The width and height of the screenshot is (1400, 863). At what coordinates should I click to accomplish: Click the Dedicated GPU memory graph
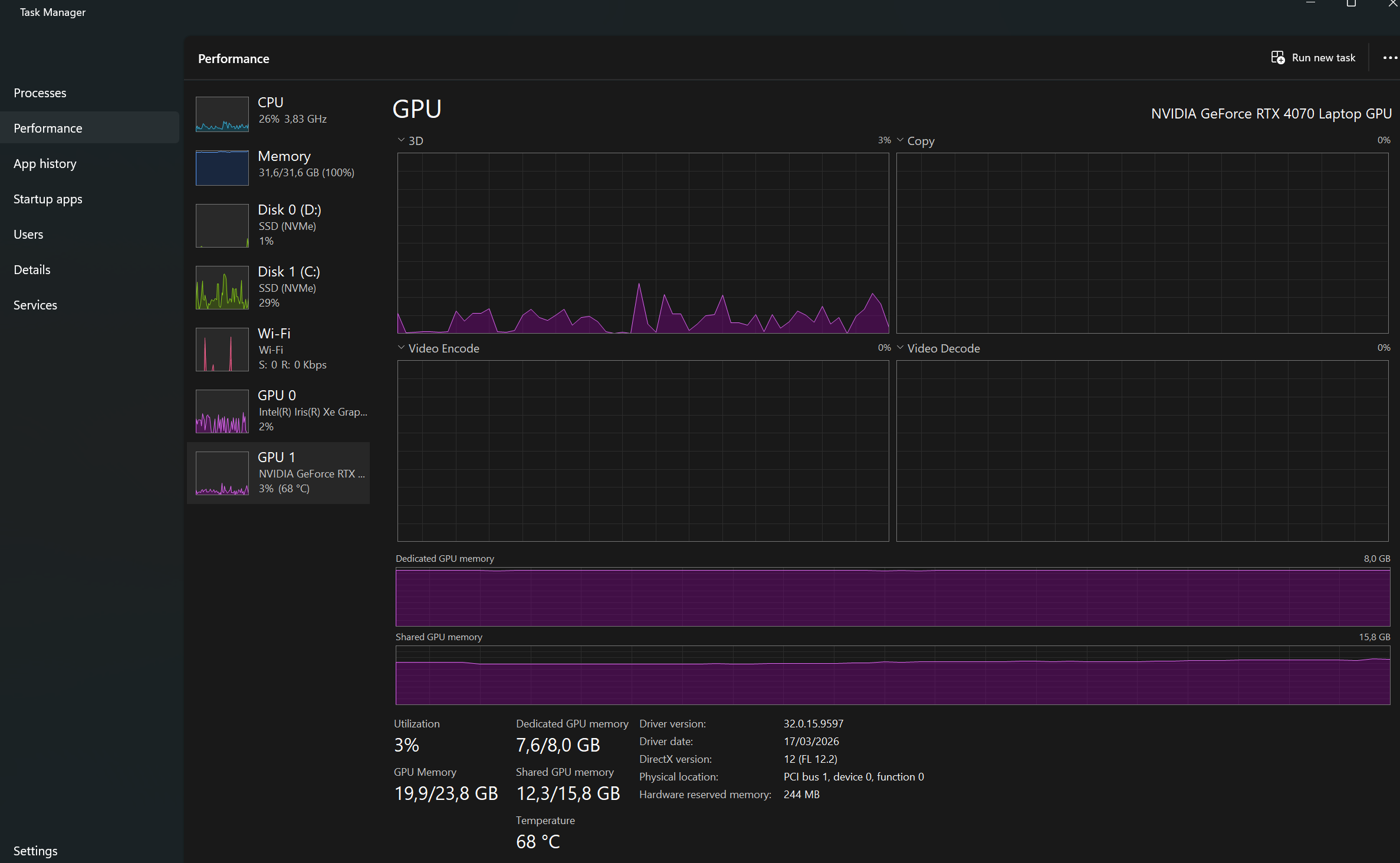892,597
